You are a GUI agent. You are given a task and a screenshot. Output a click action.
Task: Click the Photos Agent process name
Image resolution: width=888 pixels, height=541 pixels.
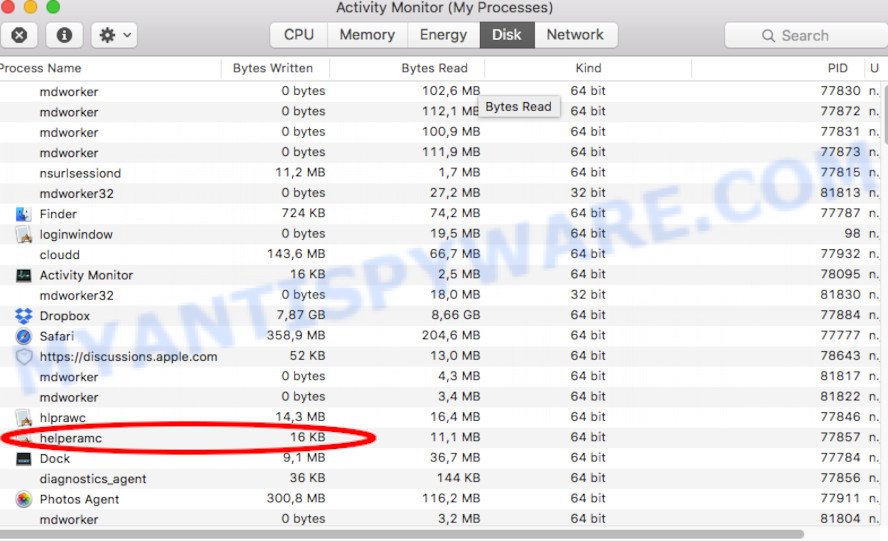pyautogui.click(x=79, y=500)
